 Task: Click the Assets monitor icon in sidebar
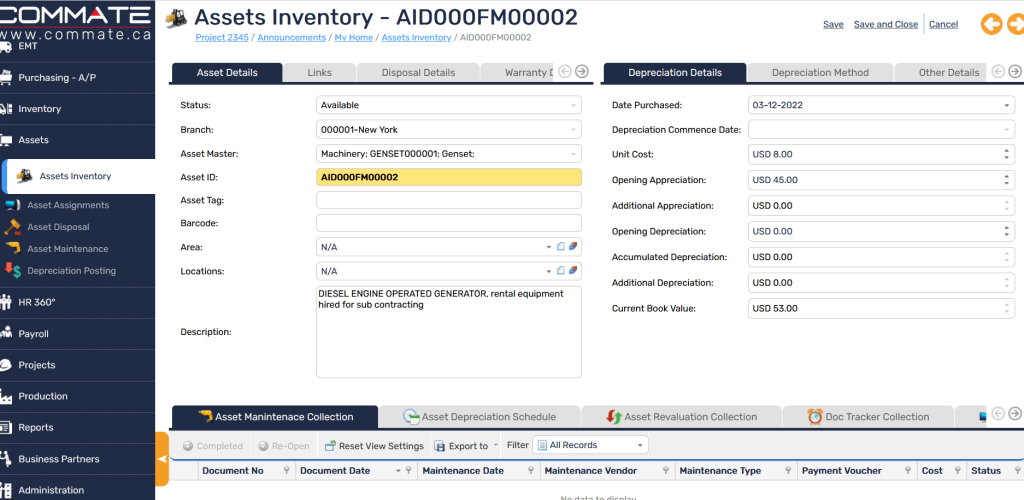[x=6, y=140]
